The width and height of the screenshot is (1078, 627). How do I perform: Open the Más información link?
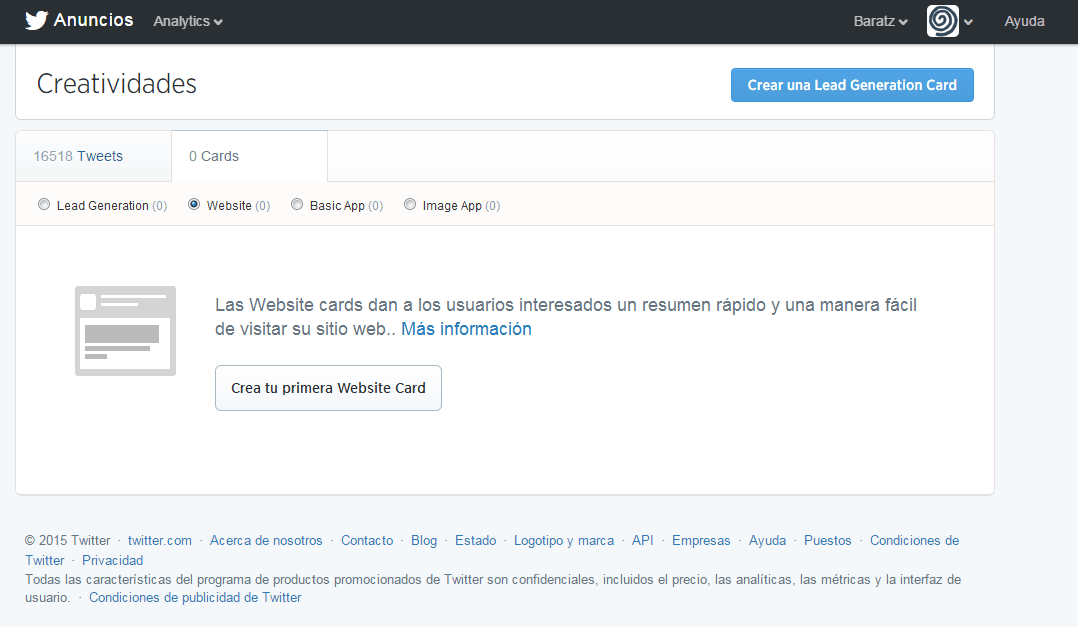466,329
